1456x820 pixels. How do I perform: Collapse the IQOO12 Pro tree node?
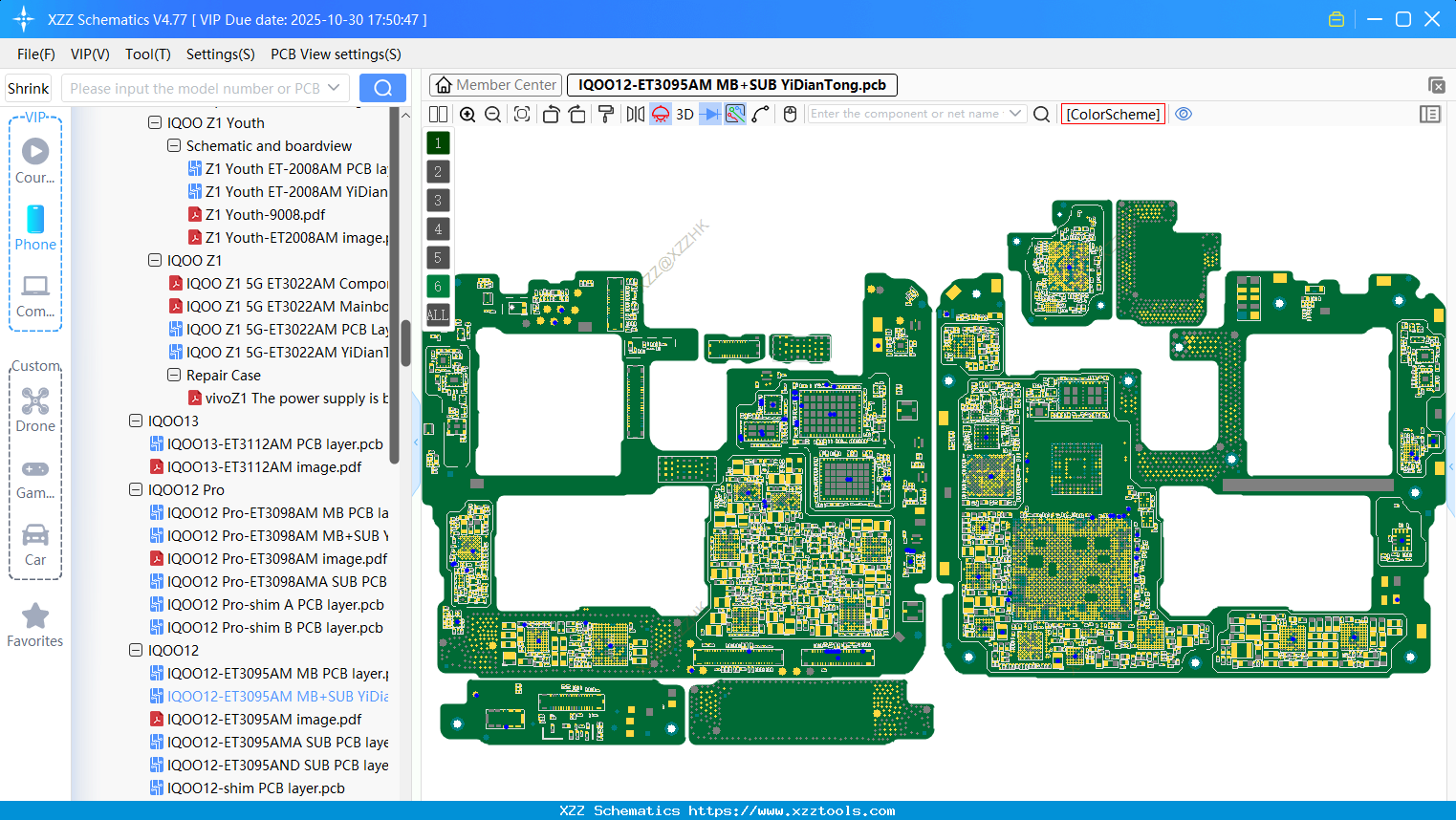tap(136, 490)
